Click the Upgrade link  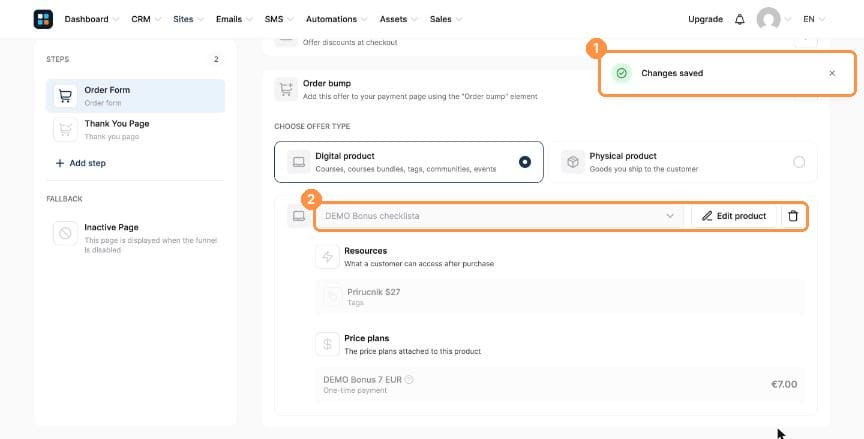click(x=705, y=19)
